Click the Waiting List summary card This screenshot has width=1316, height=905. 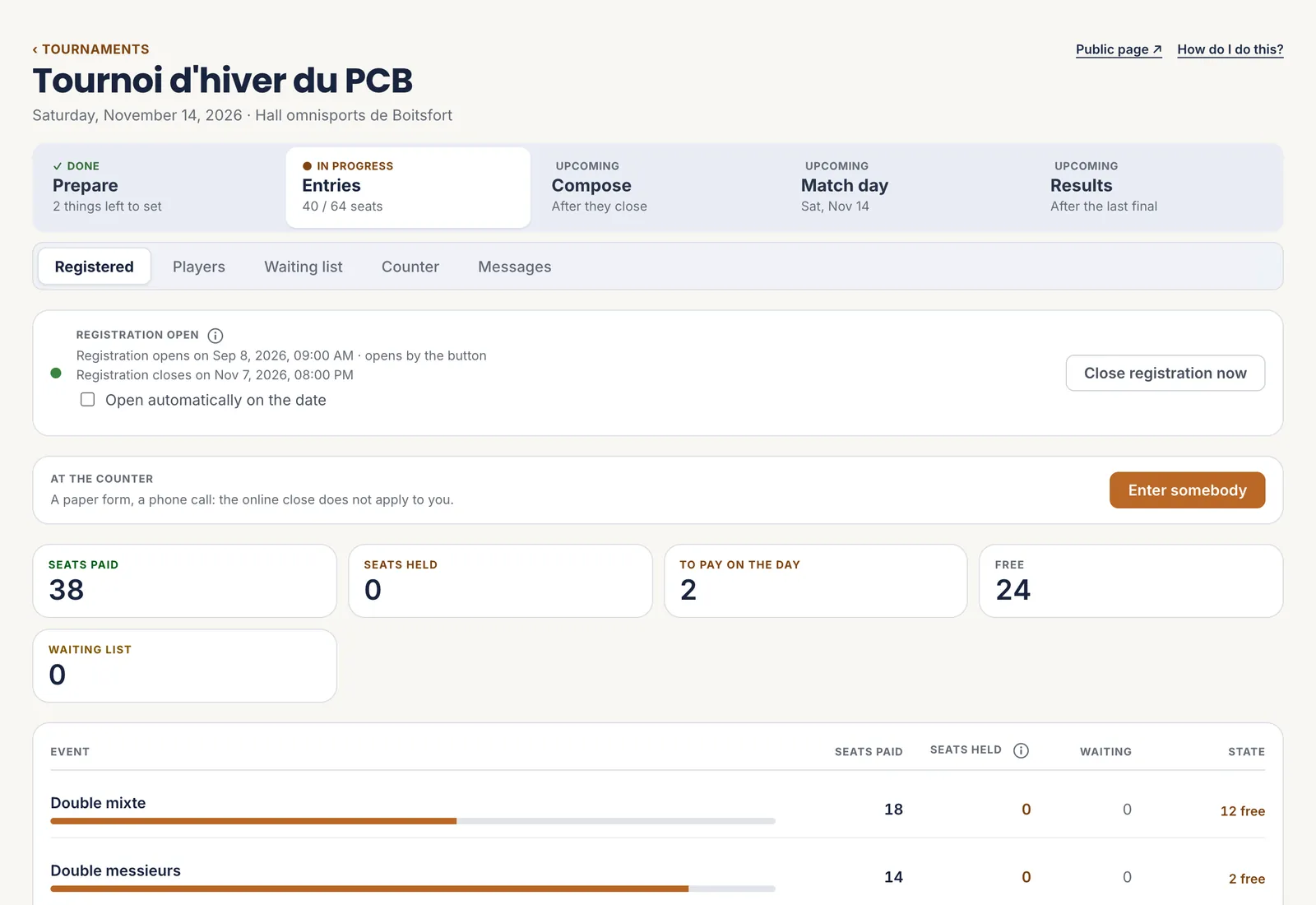(184, 666)
